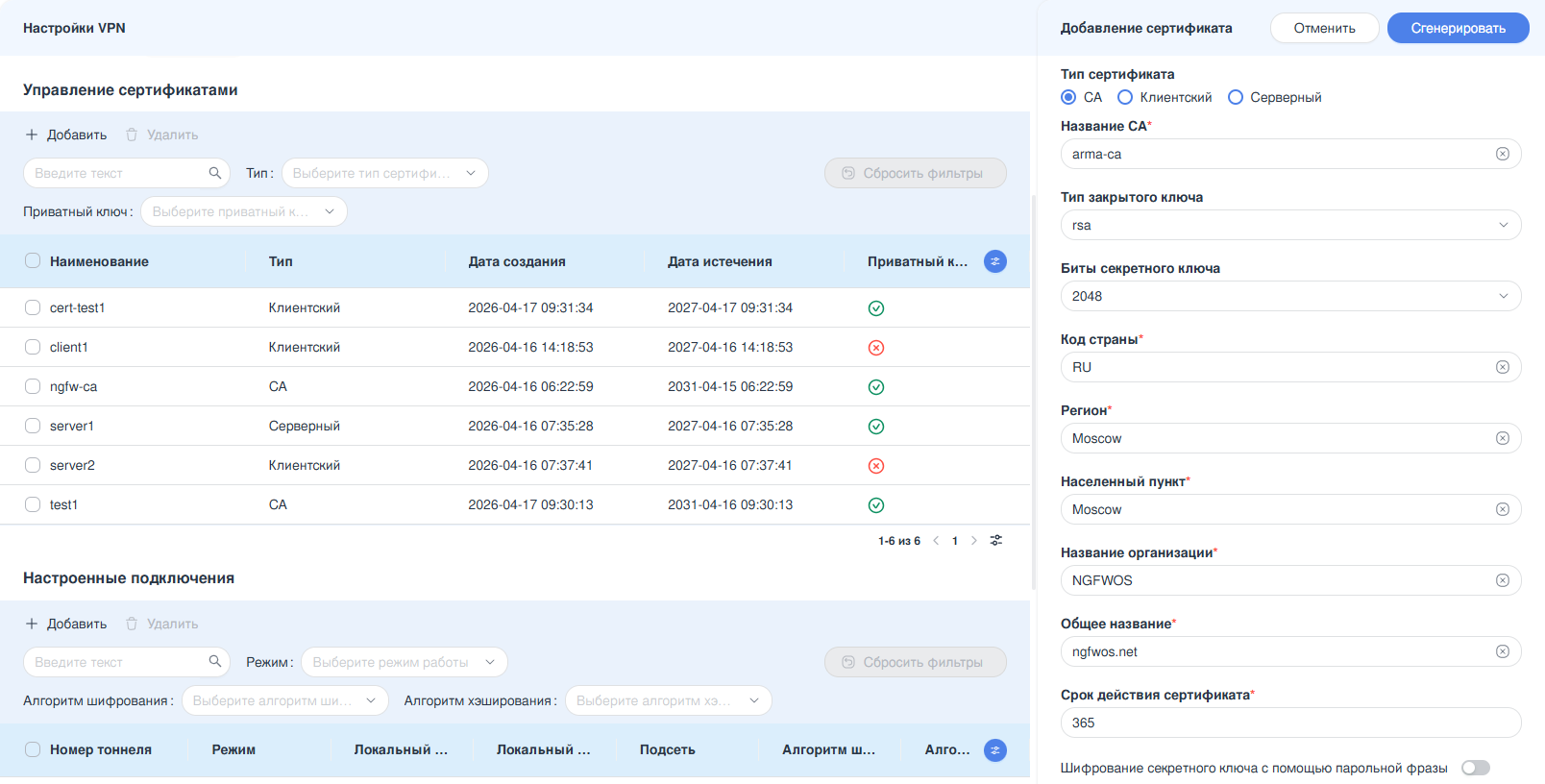This screenshot has width=1545, height=784.
Task: Open the Тип закрытого ключа dropdown
Action: (1291, 225)
